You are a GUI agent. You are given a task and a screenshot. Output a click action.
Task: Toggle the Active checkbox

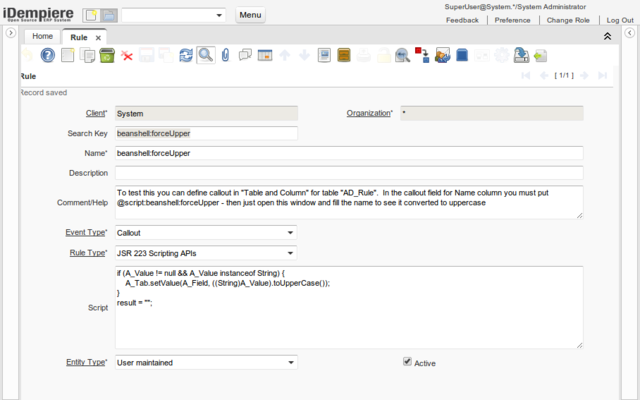(407, 362)
